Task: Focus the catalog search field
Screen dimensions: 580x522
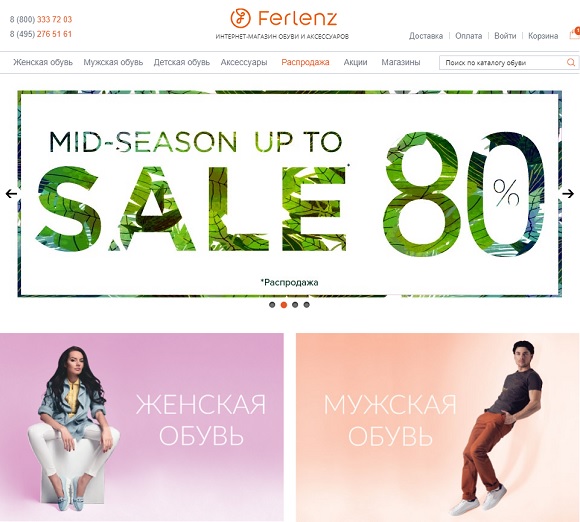Action: (x=504, y=63)
